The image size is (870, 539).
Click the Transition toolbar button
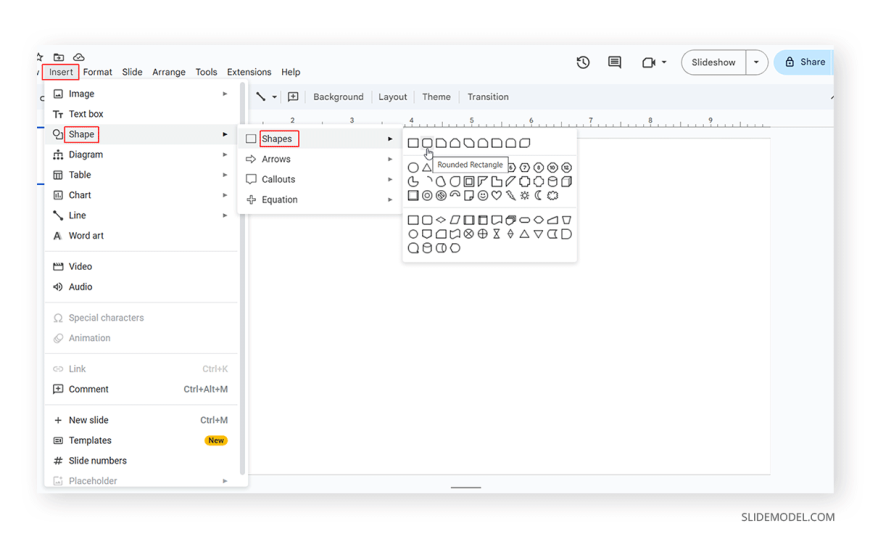[488, 97]
